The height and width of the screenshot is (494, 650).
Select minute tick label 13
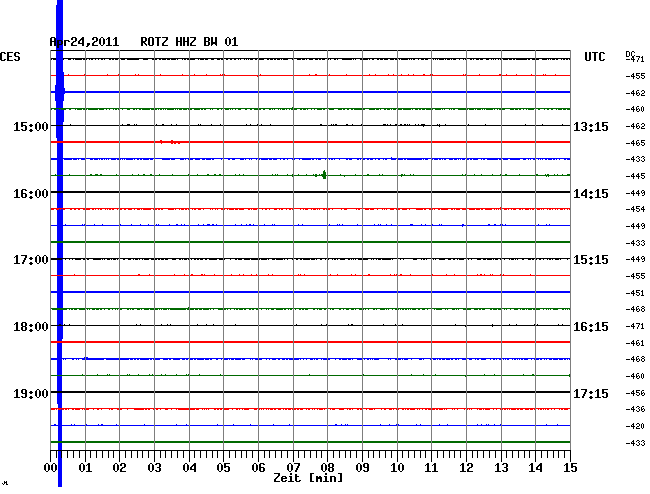pos(501,468)
